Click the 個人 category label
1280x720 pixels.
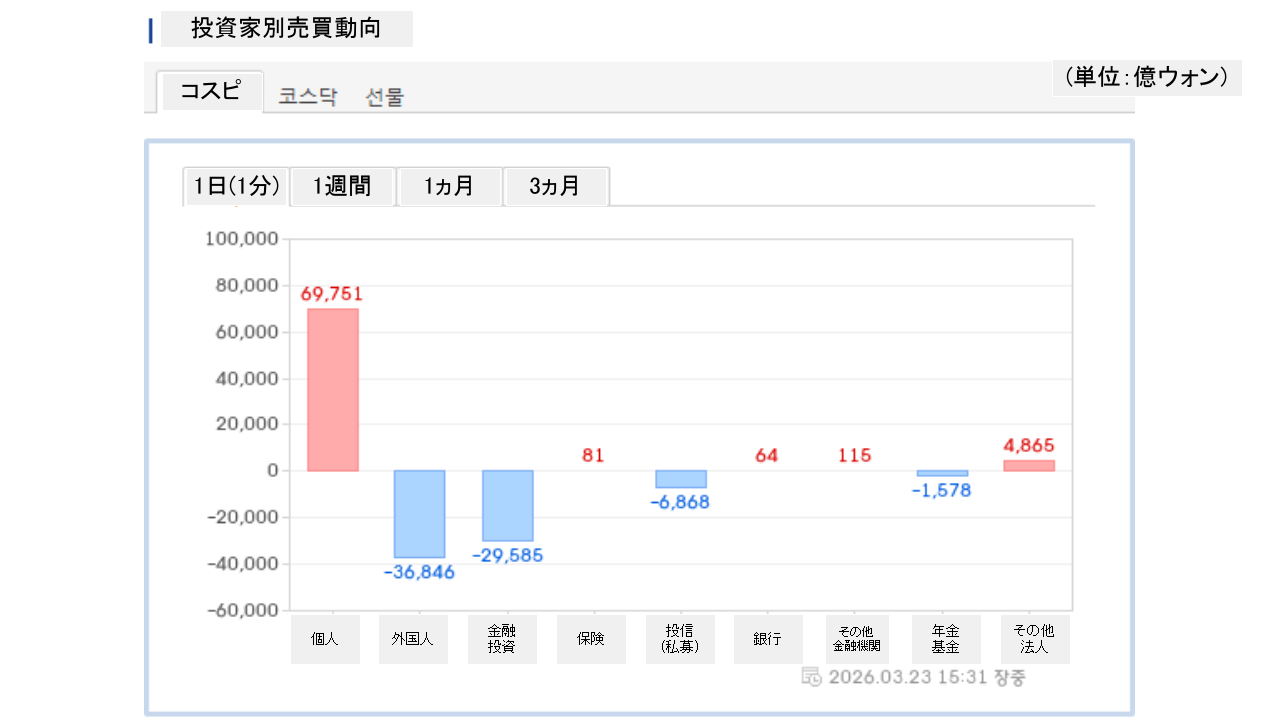325,639
